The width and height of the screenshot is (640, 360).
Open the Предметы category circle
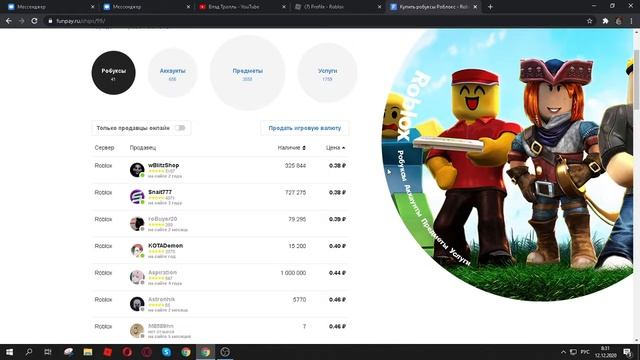247,73
